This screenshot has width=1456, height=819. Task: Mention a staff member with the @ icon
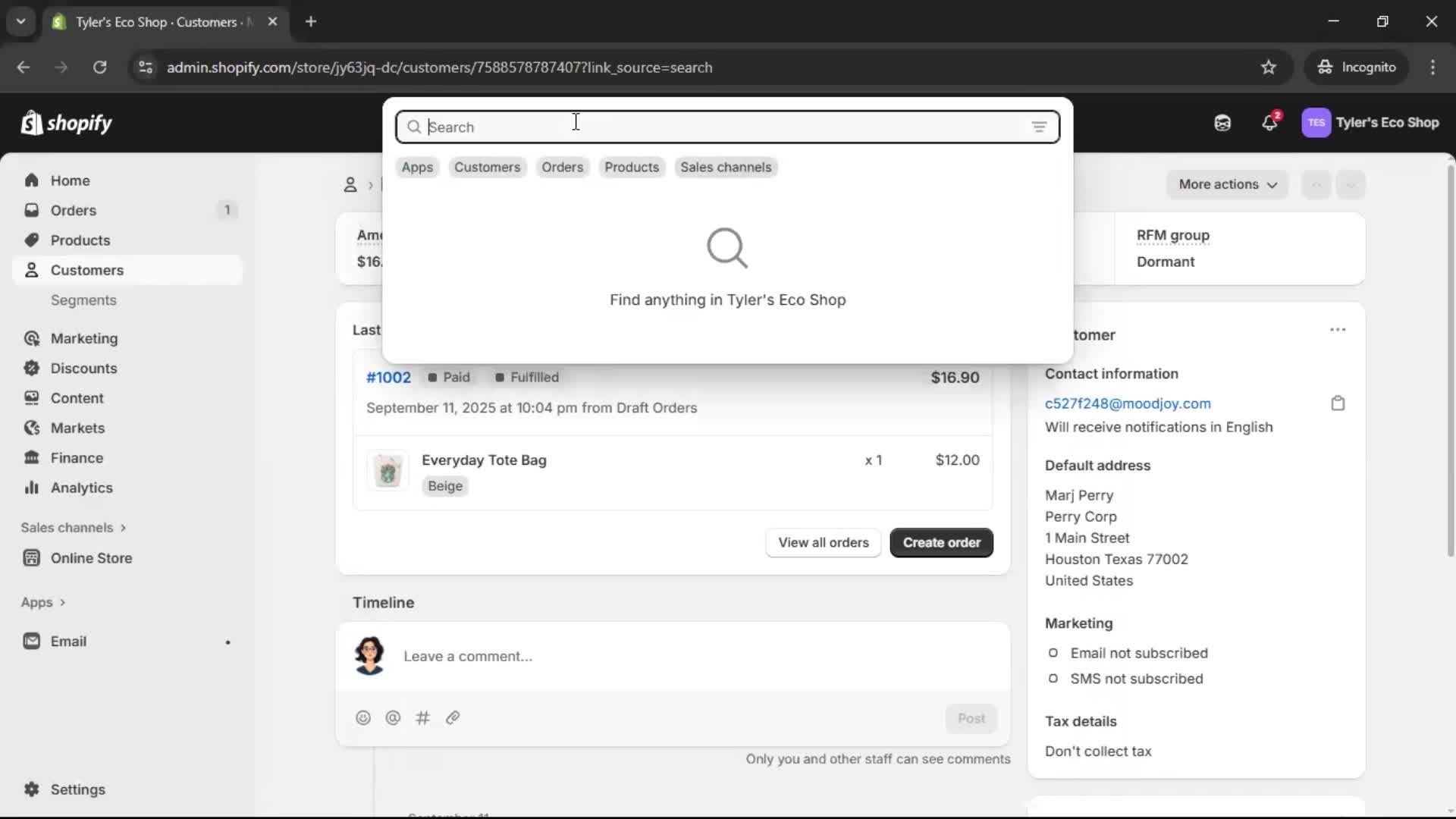tap(393, 717)
